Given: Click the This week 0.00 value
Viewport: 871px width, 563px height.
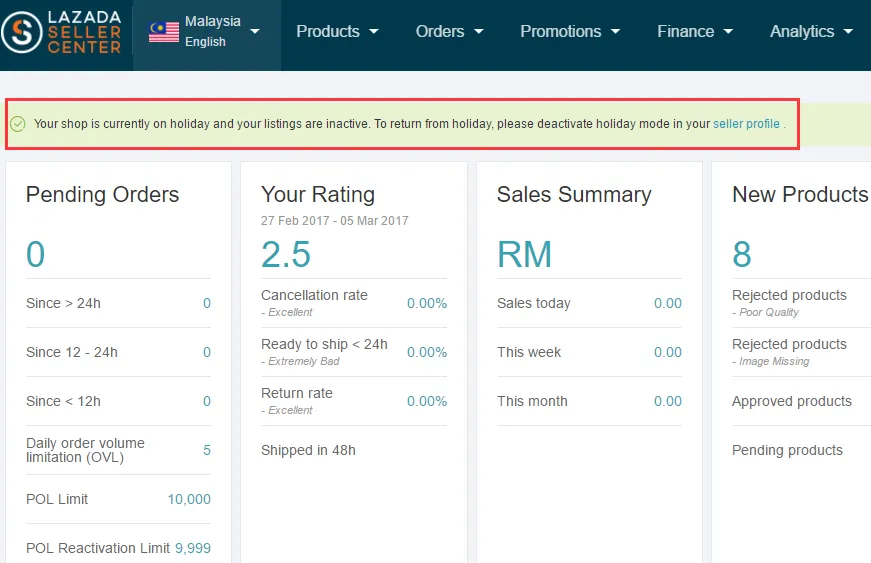Looking at the screenshot, I should click(668, 352).
